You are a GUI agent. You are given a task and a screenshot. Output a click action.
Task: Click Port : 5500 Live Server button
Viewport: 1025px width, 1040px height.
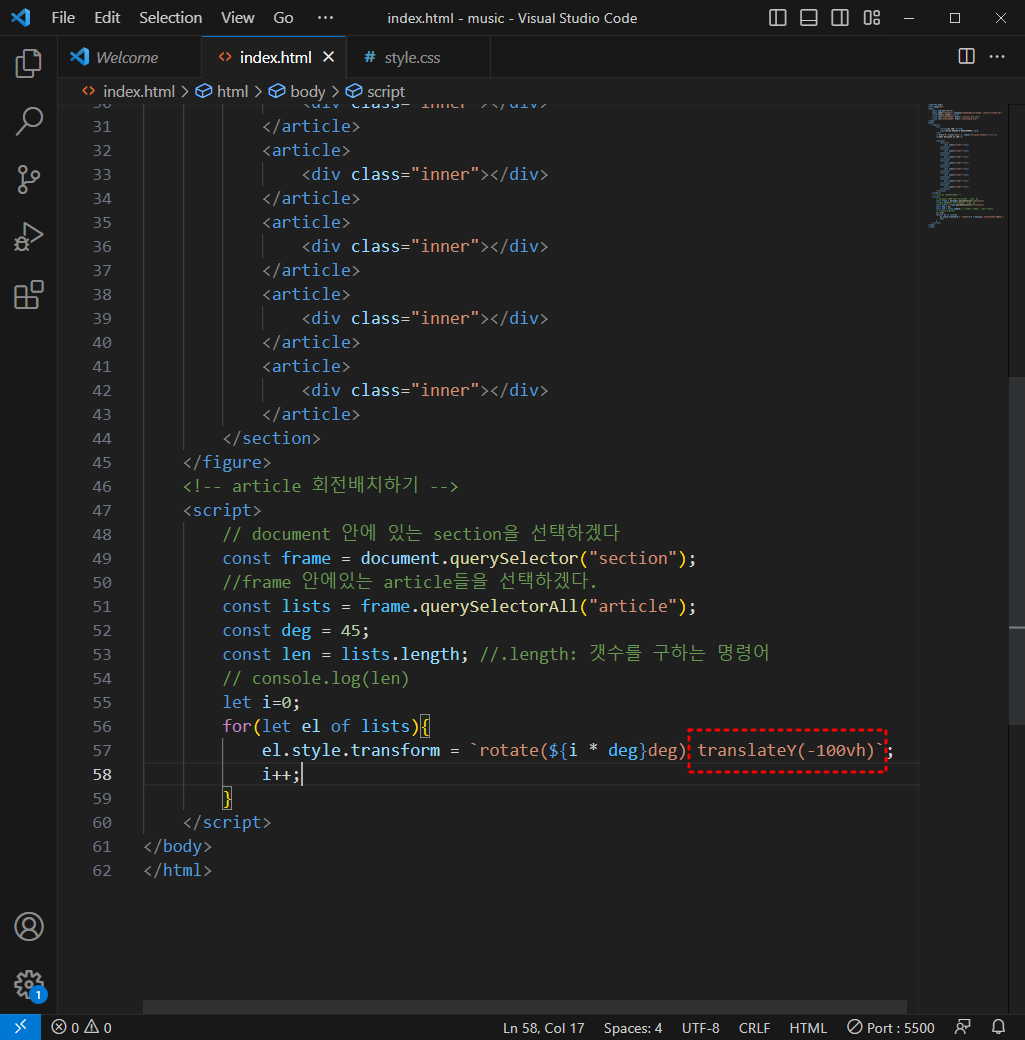click(x=891, y=1027)
